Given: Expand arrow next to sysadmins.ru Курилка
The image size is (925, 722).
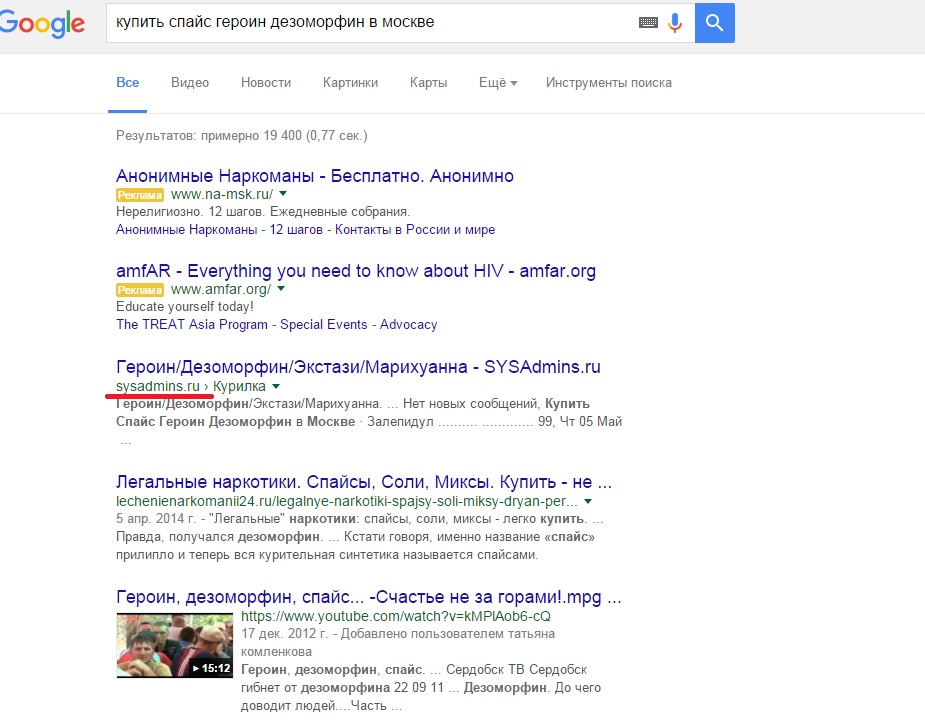Looking at the screenshot, I should [x=276, y=386].
